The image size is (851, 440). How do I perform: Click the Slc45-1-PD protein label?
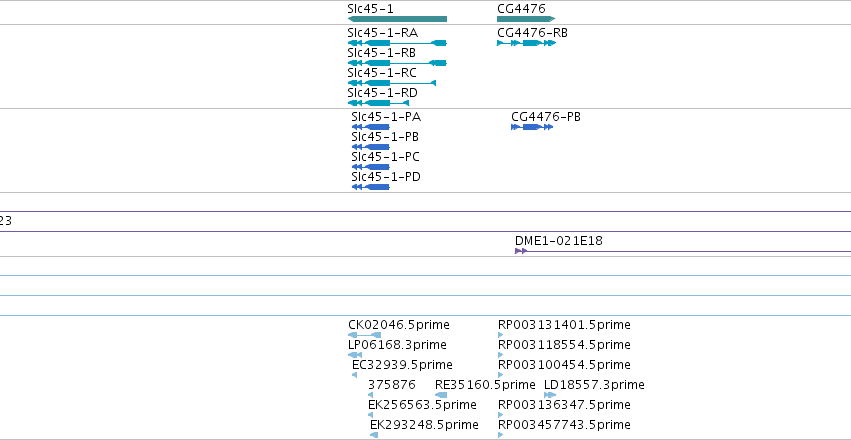point(386,177)
